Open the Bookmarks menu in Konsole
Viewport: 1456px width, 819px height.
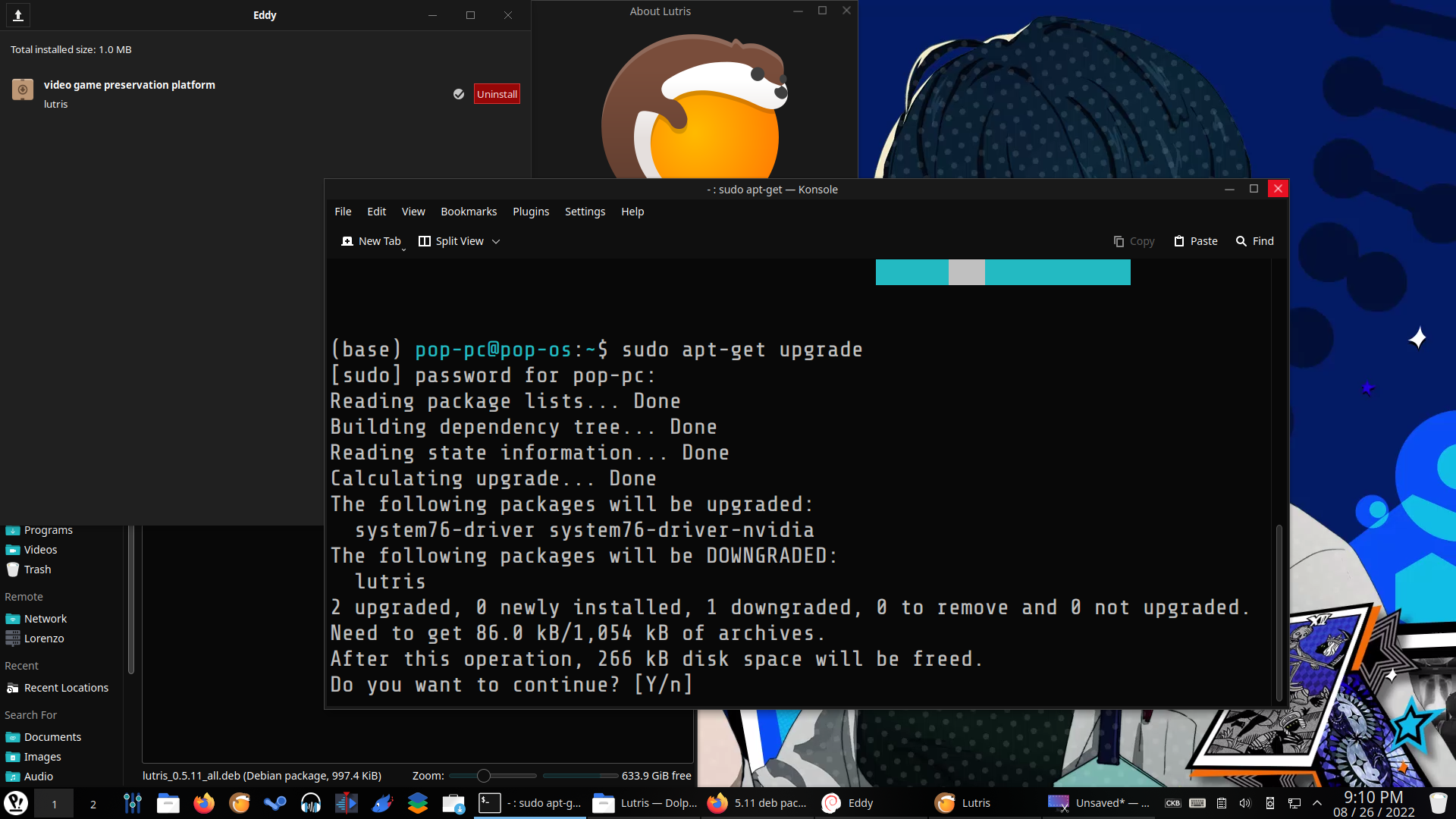click(469, 212)
